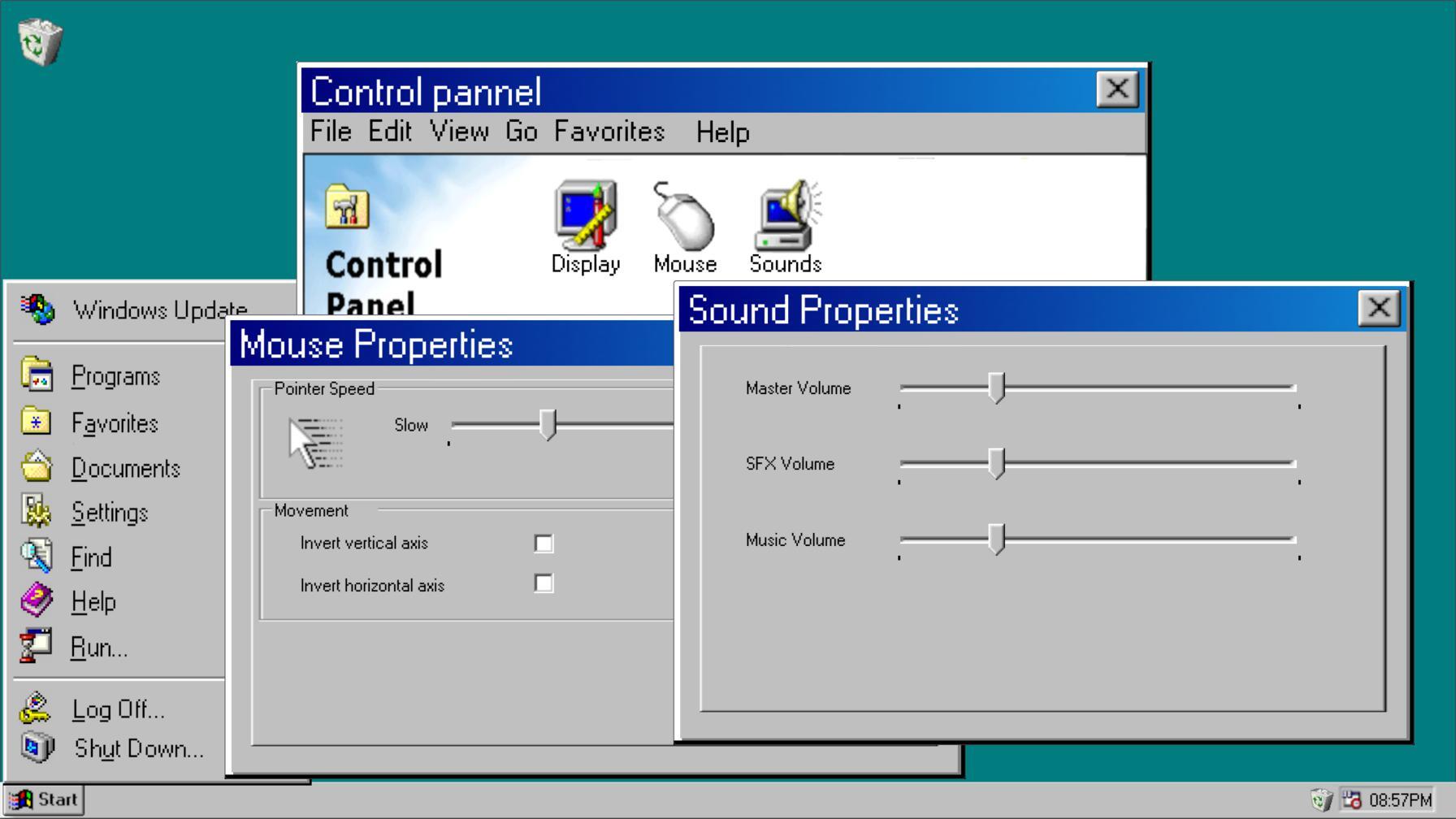
Task: Click the Start button
Action: pos(45,799)
